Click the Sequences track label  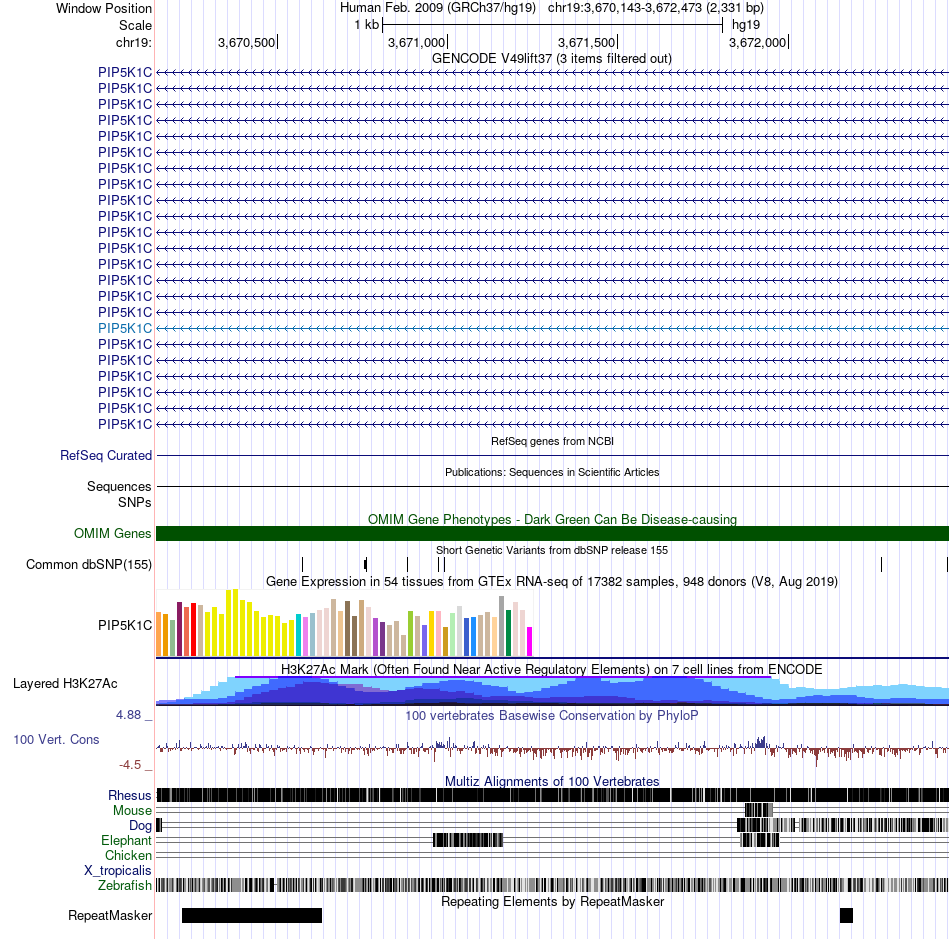pos(119,486)
